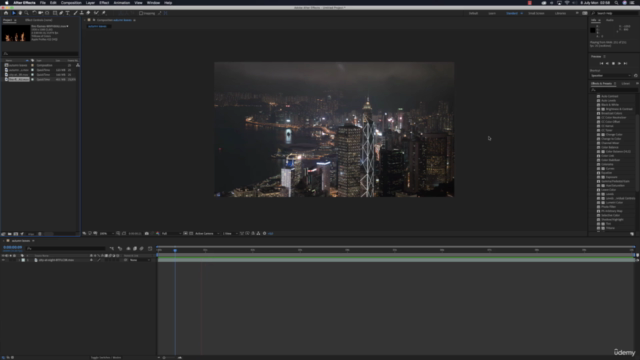Click the Project panel flames thumbnail
The width and height of the screenshot is (640, 360).
[x=16, y=33]
